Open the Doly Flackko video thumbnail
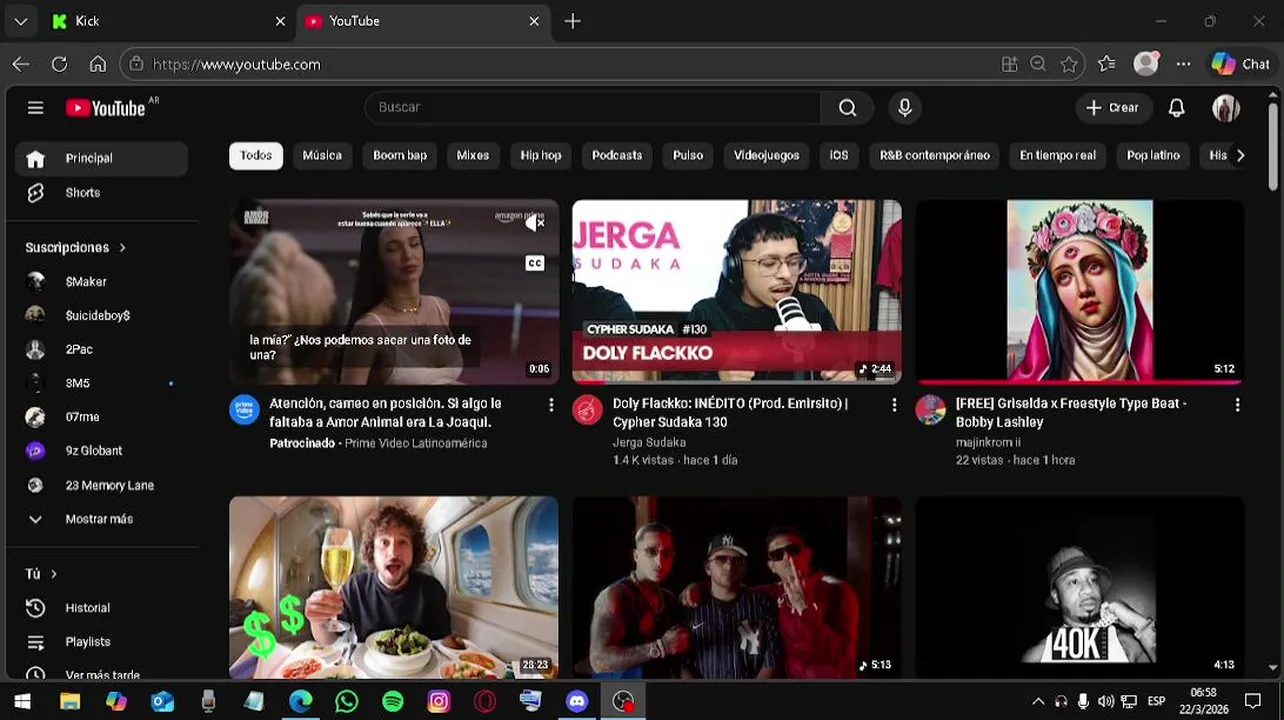Screen dimensions: 1284x720 (737, 292)
